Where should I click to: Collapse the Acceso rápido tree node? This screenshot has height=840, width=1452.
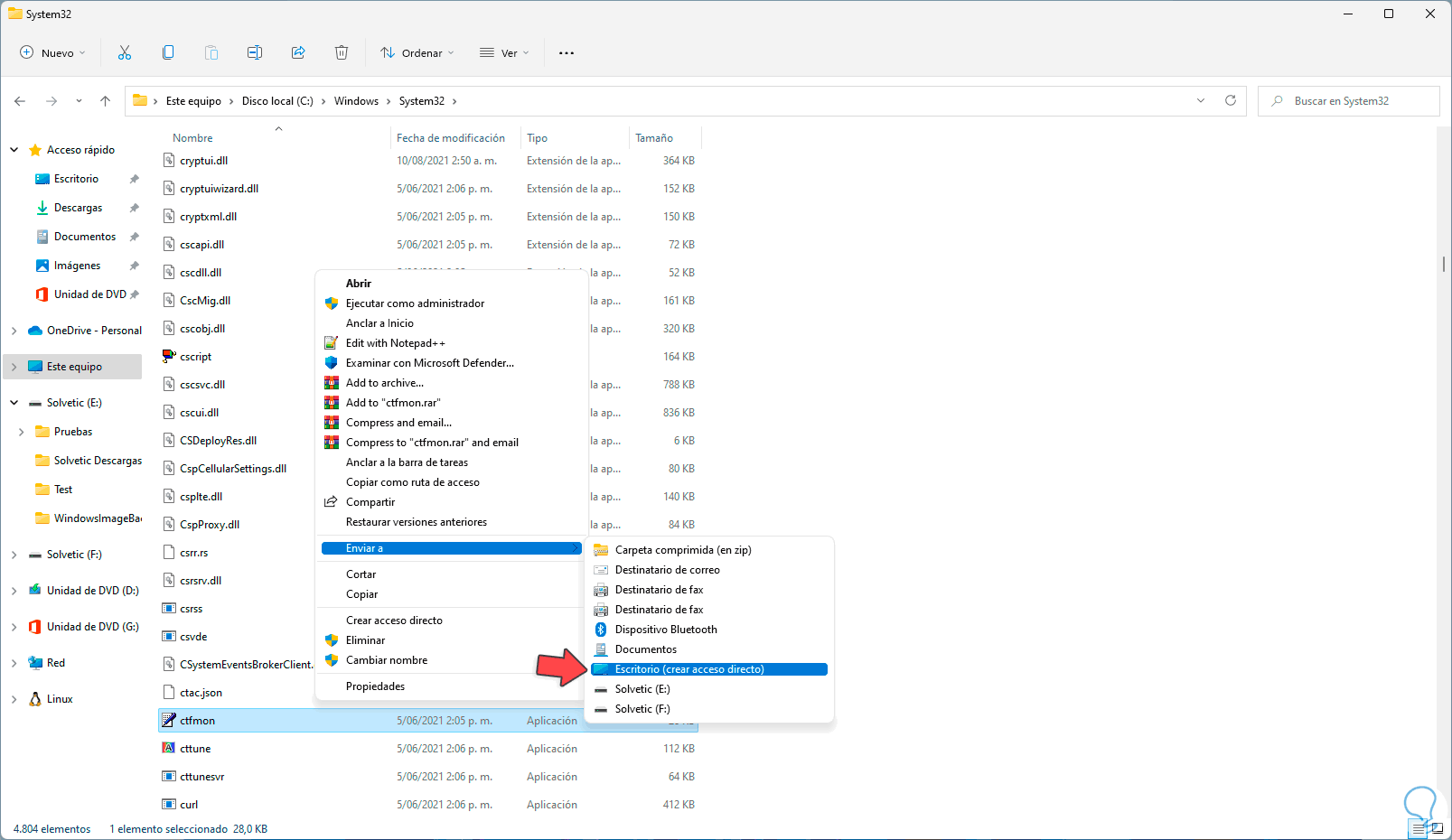click(x=14, y=150)
